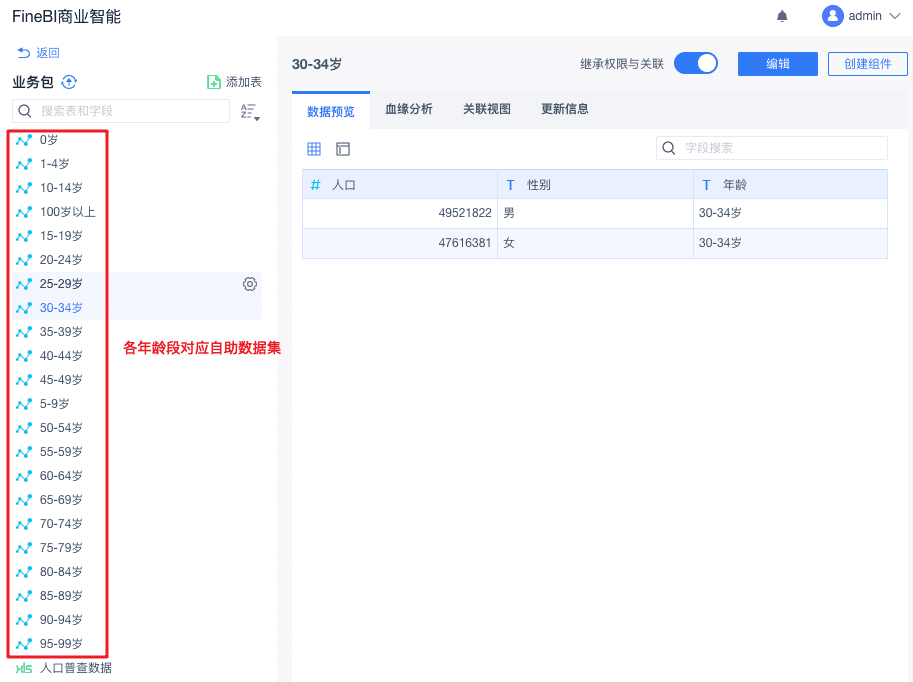Select the 20-24岁 dataset
This screenshot has height=682, width=913.
point(61,260)
